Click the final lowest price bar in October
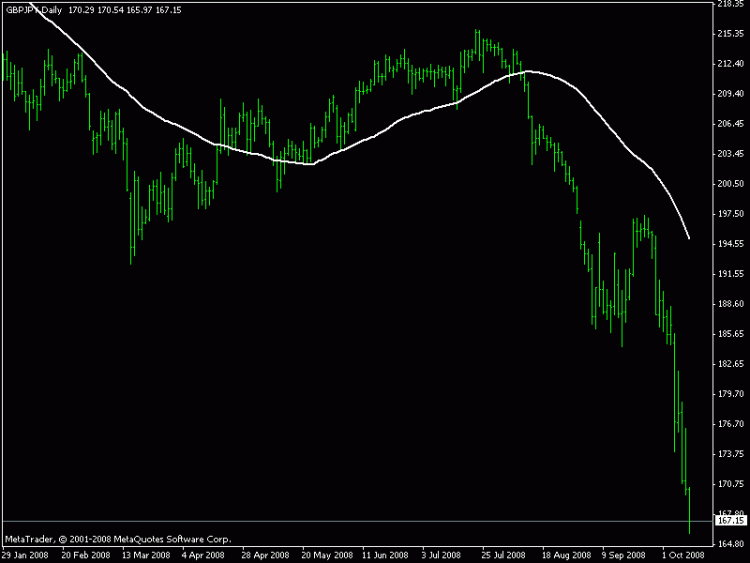Screen dimensions: 750x563 (689, 510)
